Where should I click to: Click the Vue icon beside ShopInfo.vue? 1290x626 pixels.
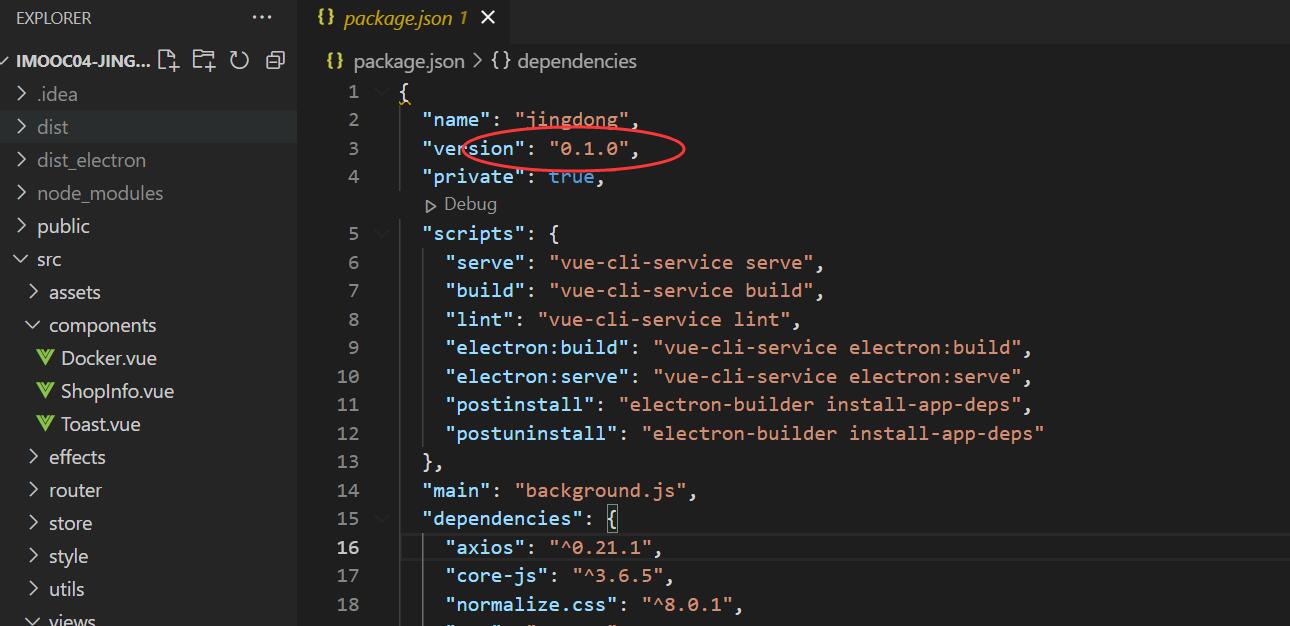[x=45, y=391]
